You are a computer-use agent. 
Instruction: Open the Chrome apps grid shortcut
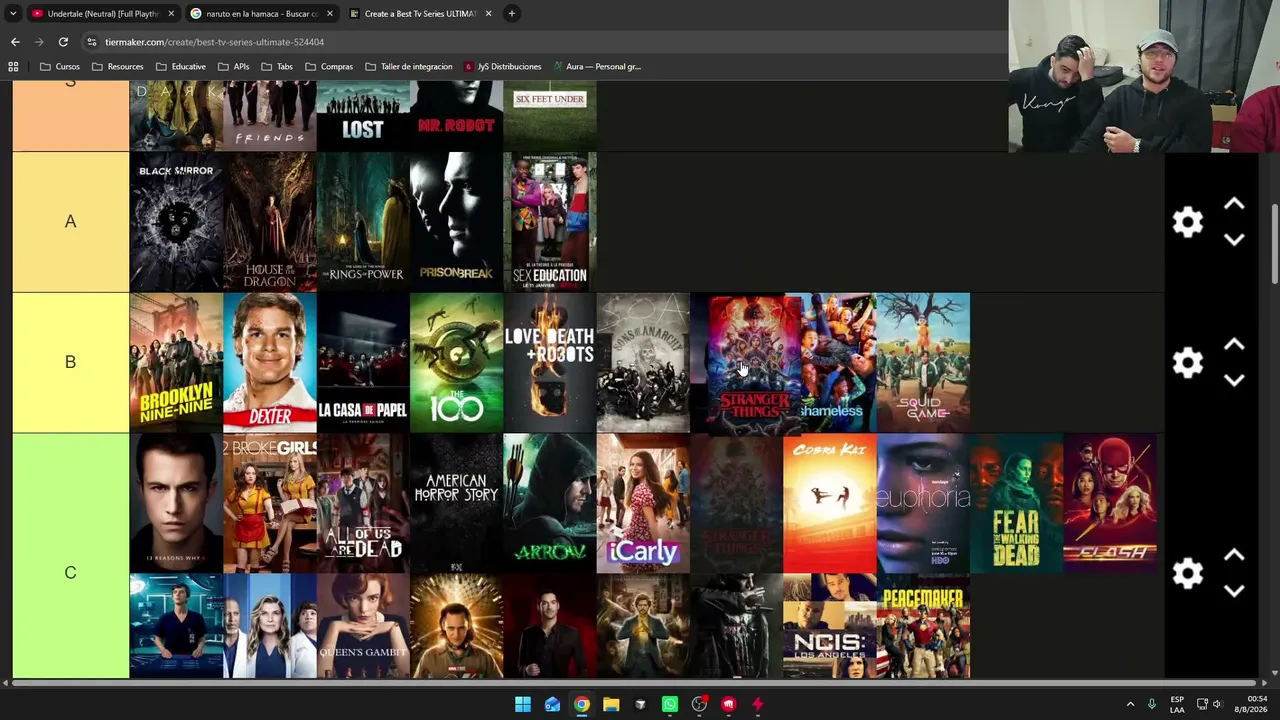point(13,66)
